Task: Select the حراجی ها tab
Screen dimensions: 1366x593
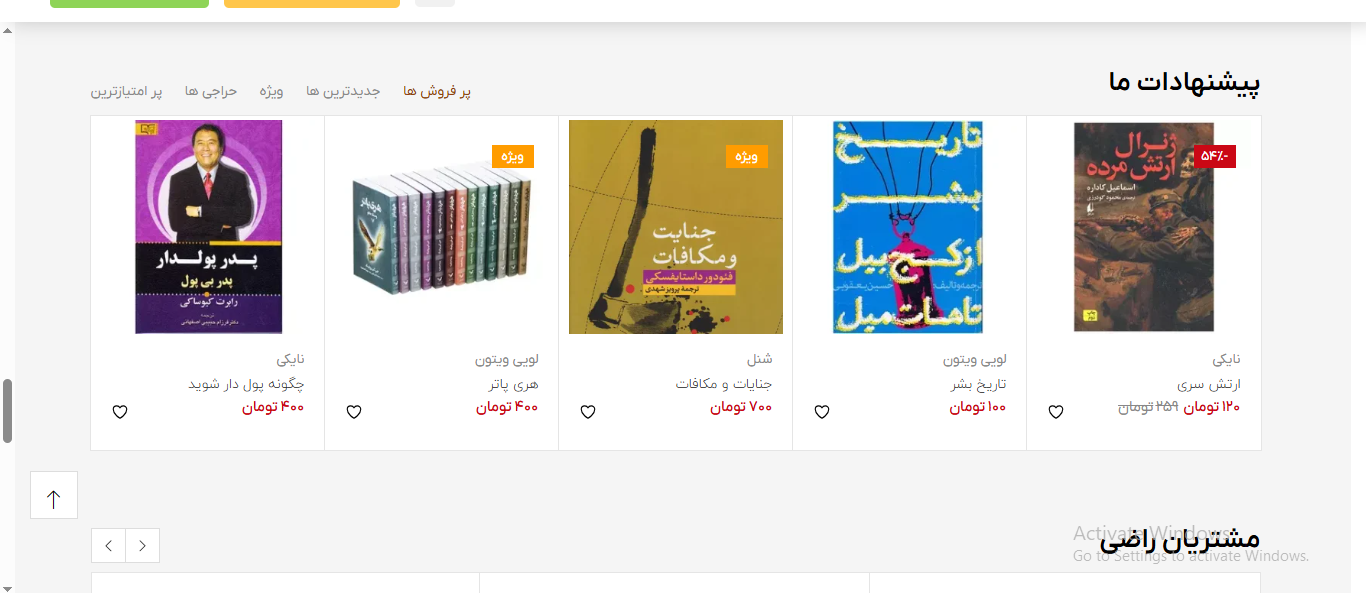Action: tap(211, 91)
